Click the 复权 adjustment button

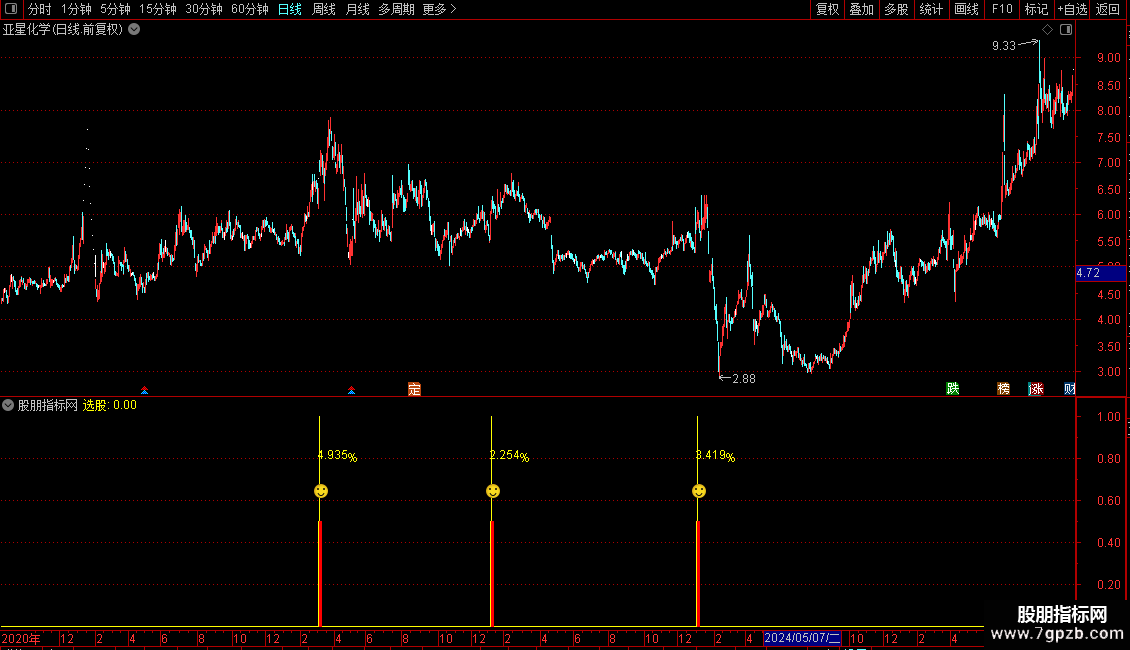click(x=827, y=9)
